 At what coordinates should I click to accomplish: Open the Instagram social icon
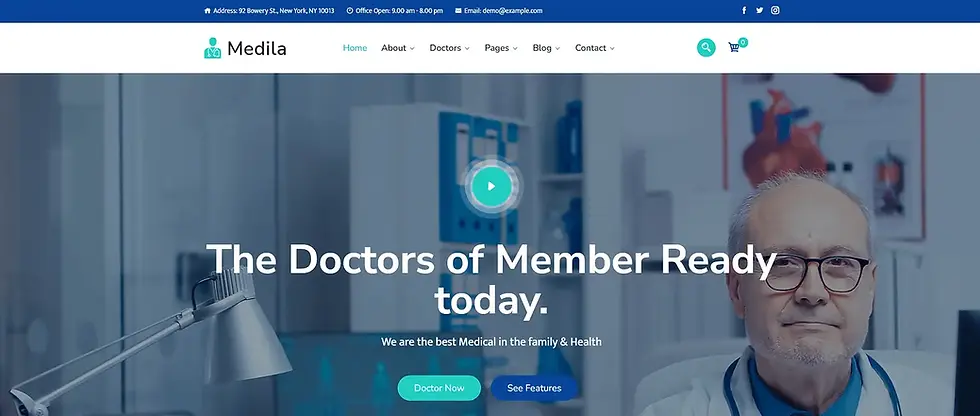click(775, 11)
